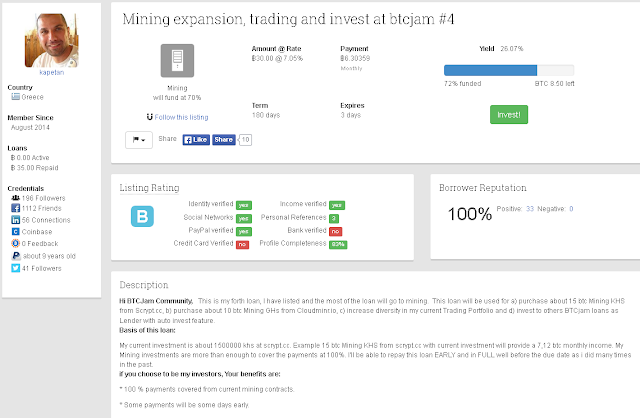Click Personal References count badge
The height and width of the screenshot is (418, 640).
[x=334, y=218]
